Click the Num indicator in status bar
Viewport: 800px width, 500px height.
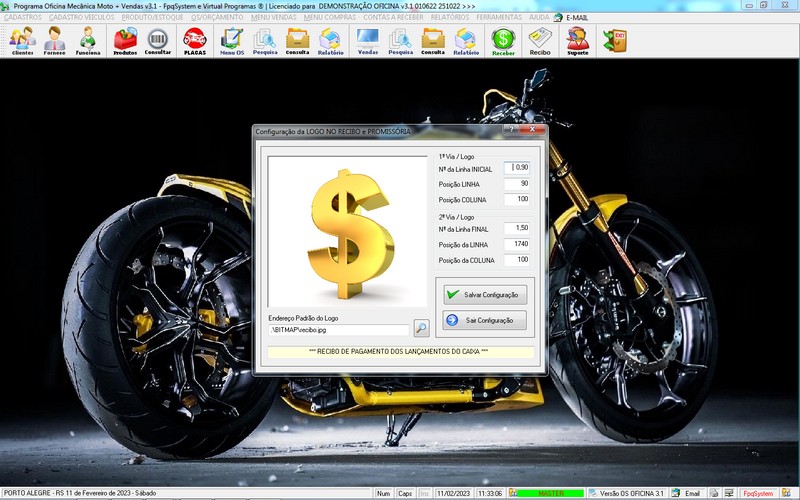(383, 493)
